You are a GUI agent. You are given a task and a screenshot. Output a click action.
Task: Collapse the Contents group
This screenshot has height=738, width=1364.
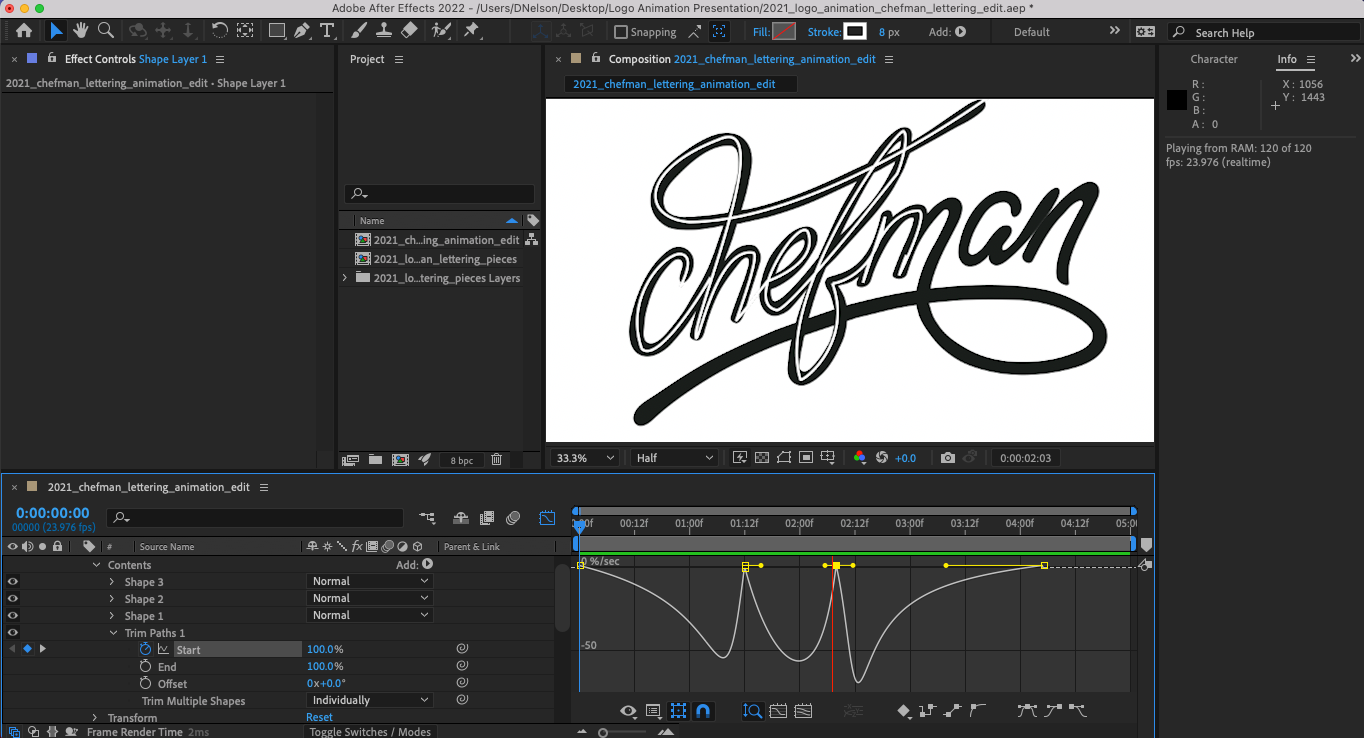pyautogui.click(x=96, y=565)
